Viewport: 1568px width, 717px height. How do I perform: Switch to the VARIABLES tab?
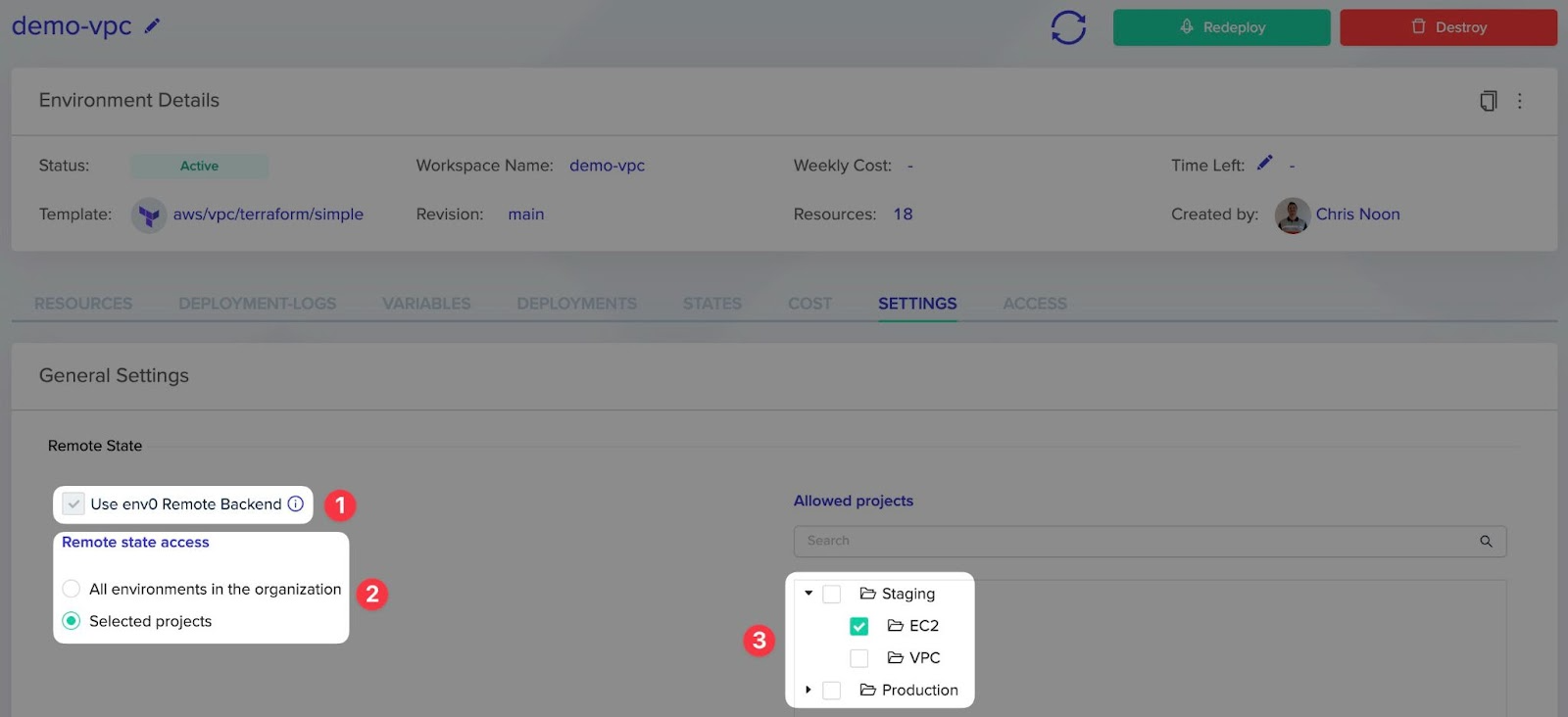coord(426,304)
